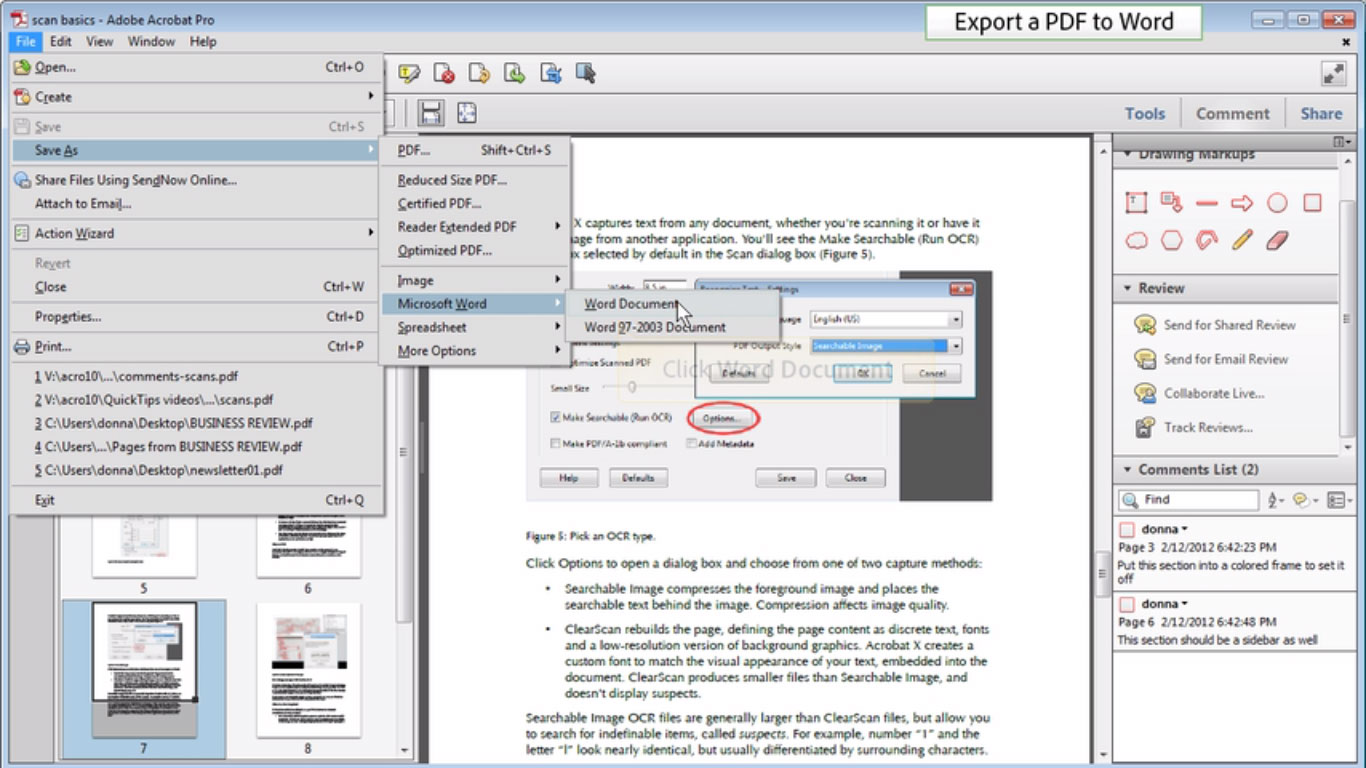Viewport: 1366px width, 768px height.
Task: Enter read mode with the expand arrows icon
Action: 1334,73
